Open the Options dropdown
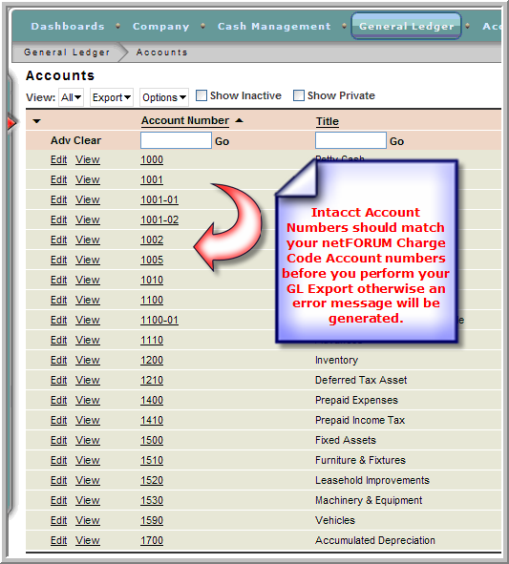The image size is (509, 564). pos(164,97)
